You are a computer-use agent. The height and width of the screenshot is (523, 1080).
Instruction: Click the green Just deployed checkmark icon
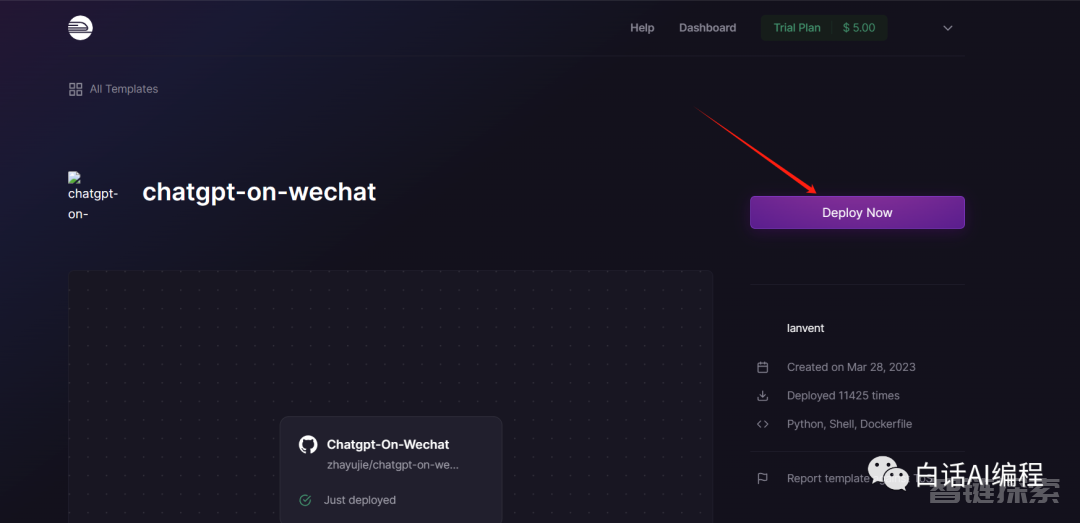[x=305, y=500]
